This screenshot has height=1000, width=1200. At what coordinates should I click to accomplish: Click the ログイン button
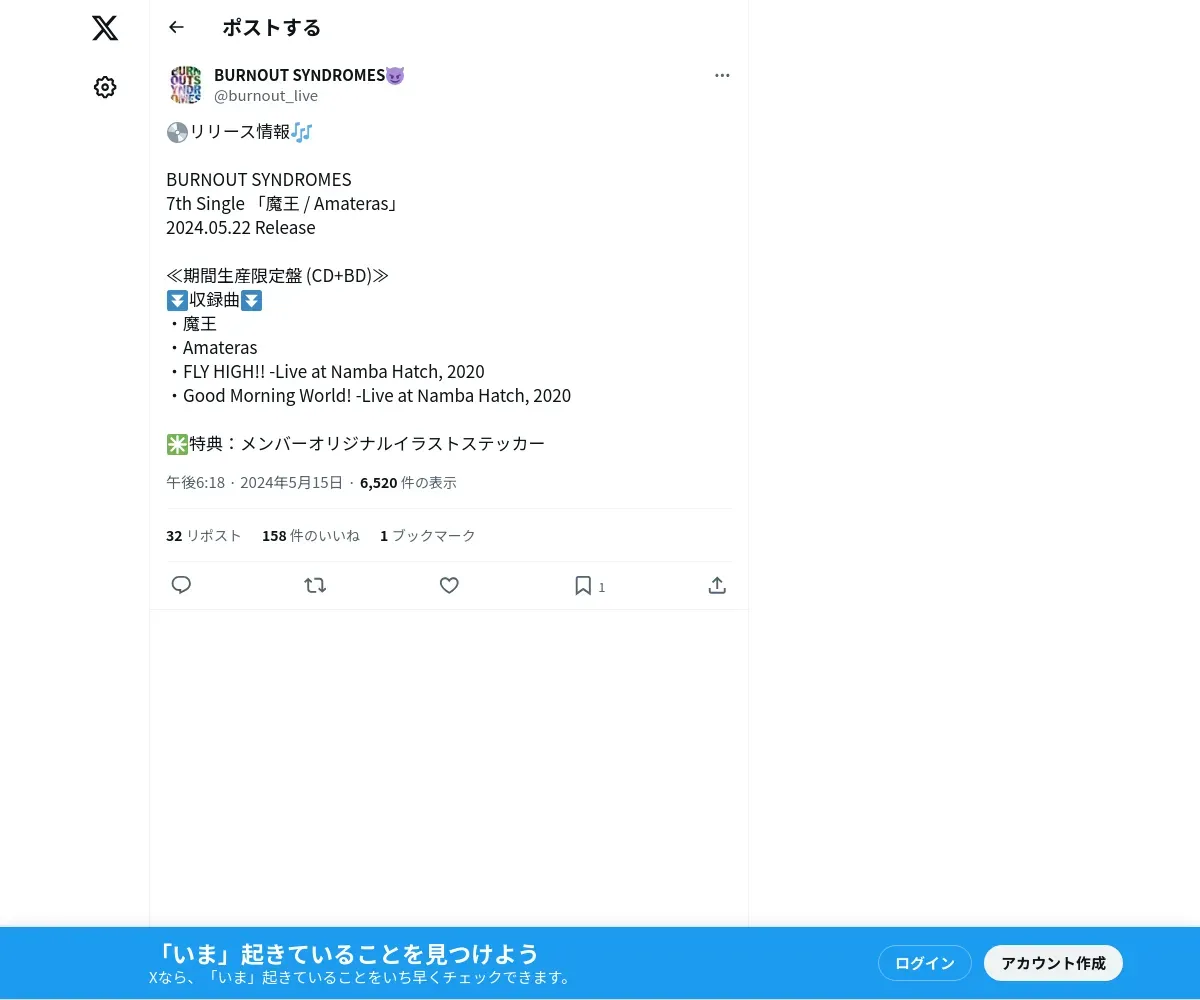click(x=925, y=963)
